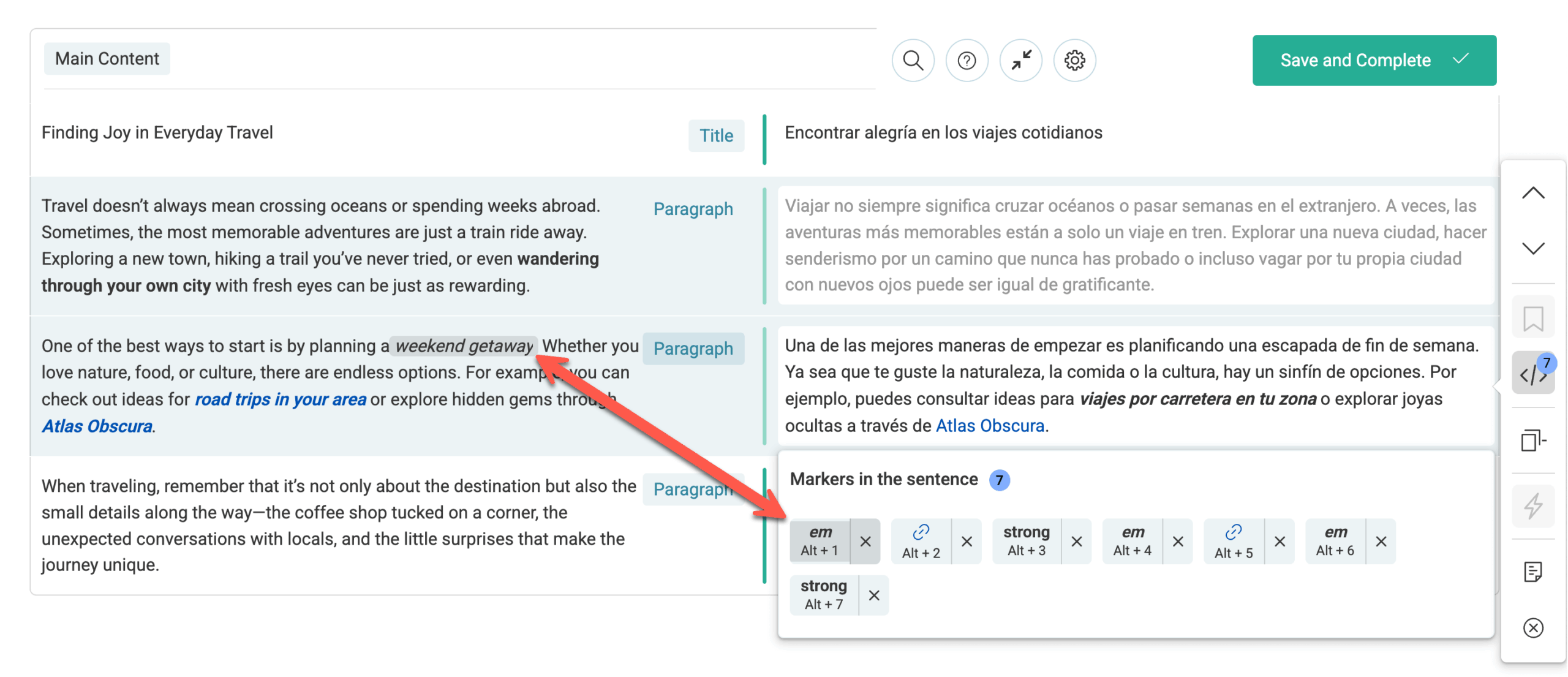Click the upward chevron in the sidebar
This screenshot has width=1568, height=677.
[x=1533, y=192]
